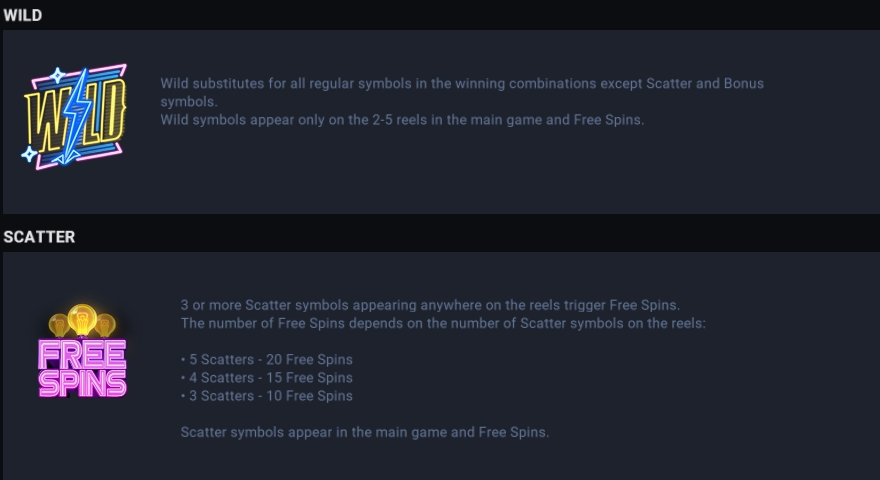This screenshot has height=480, width=880.
Task: Click the neon Wild symbol icon
Action: click(x=75, y=117)
